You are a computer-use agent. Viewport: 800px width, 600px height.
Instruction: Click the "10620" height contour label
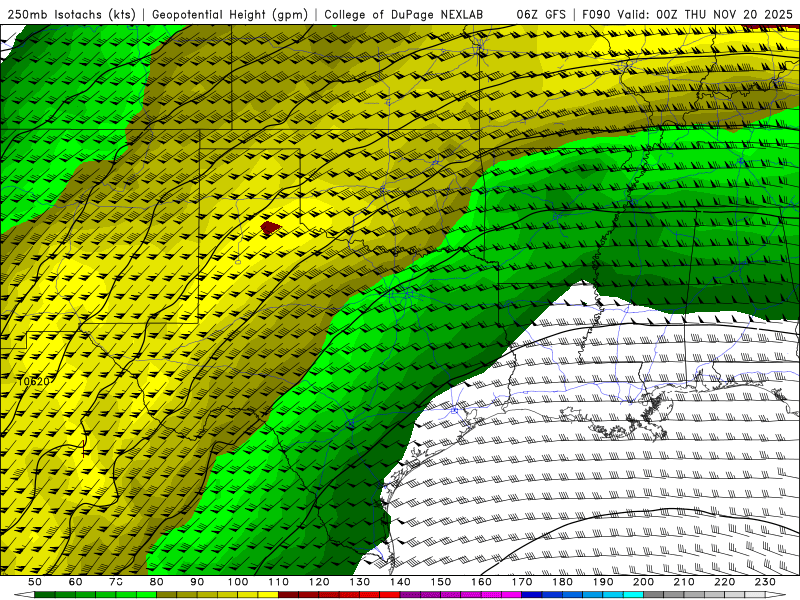(34, 381)
